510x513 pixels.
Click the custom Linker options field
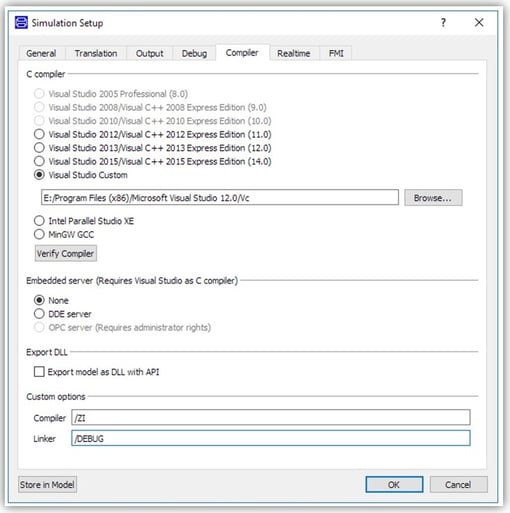(271, 438)
